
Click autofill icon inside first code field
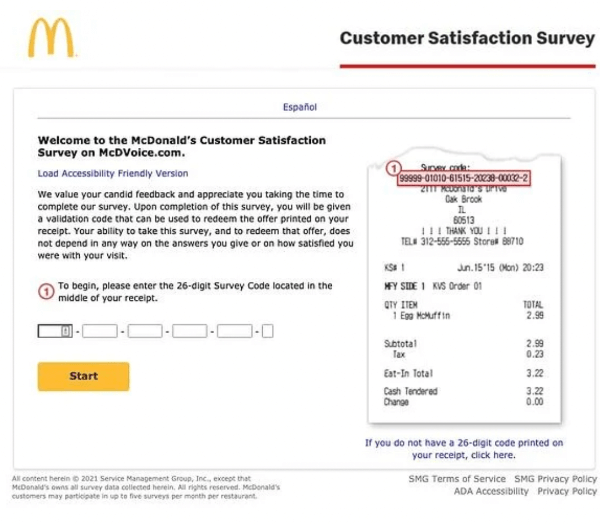[x=66, y=331]
